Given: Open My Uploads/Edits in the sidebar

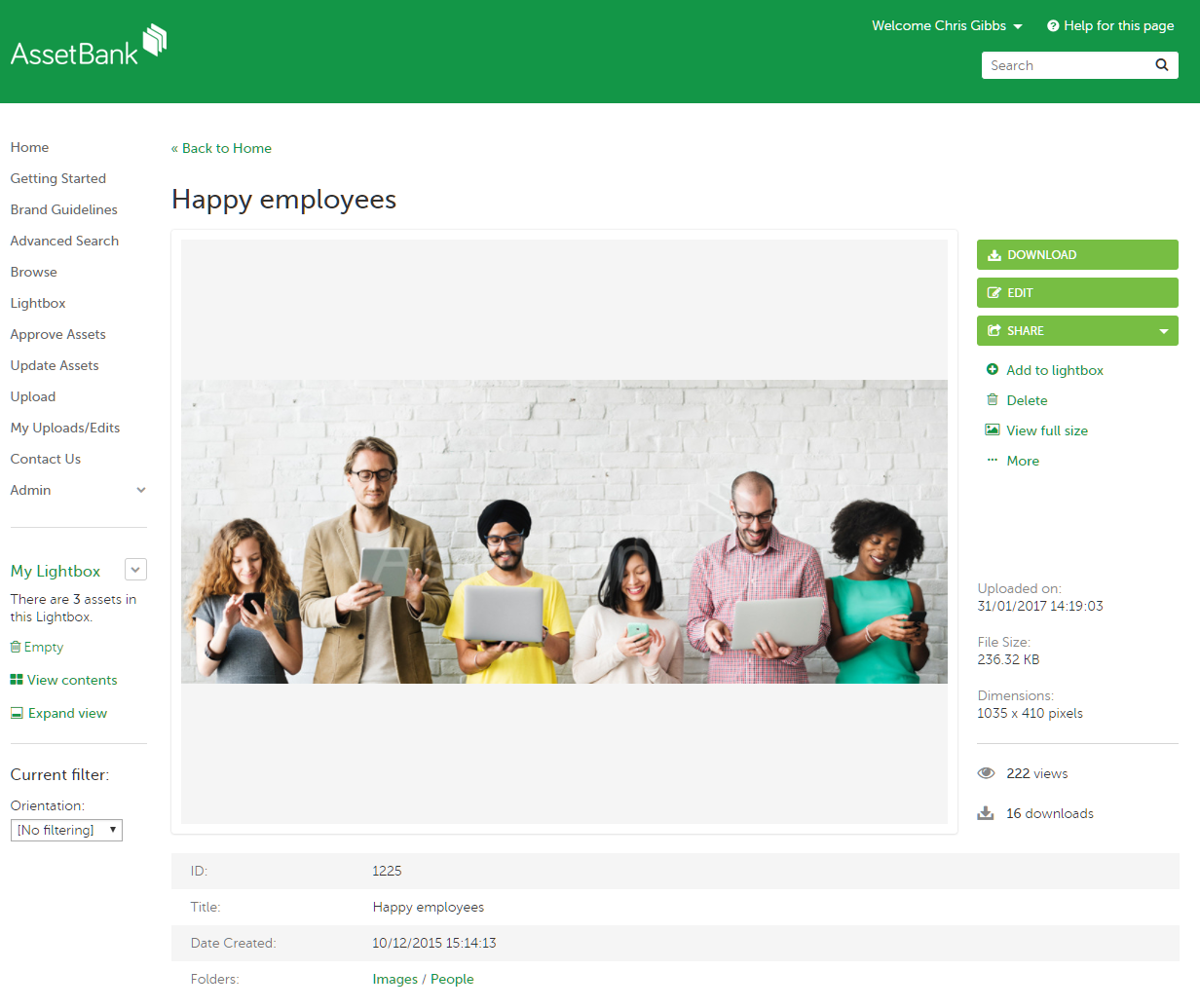Looking at the screenshot, I should (65, 428).
